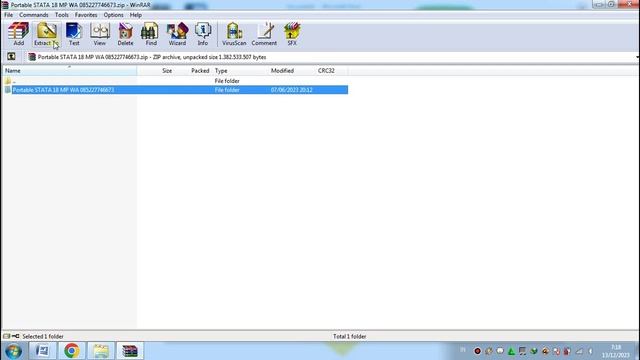Open the View file tool
This screenshot has width=640, height=360.
pos(100,34)
